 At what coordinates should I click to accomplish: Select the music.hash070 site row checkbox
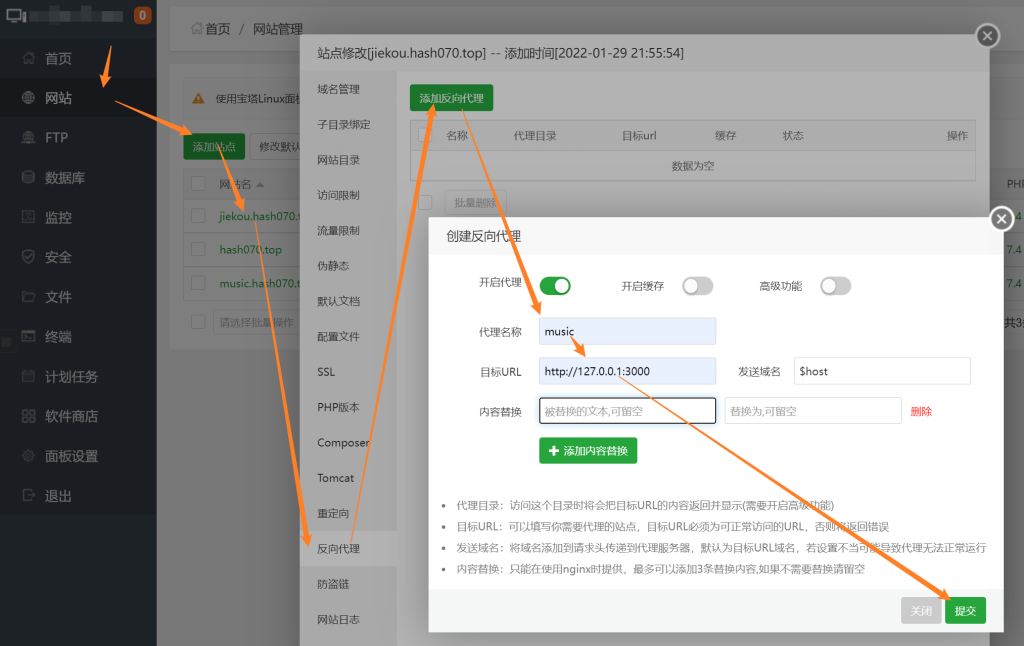199,283
